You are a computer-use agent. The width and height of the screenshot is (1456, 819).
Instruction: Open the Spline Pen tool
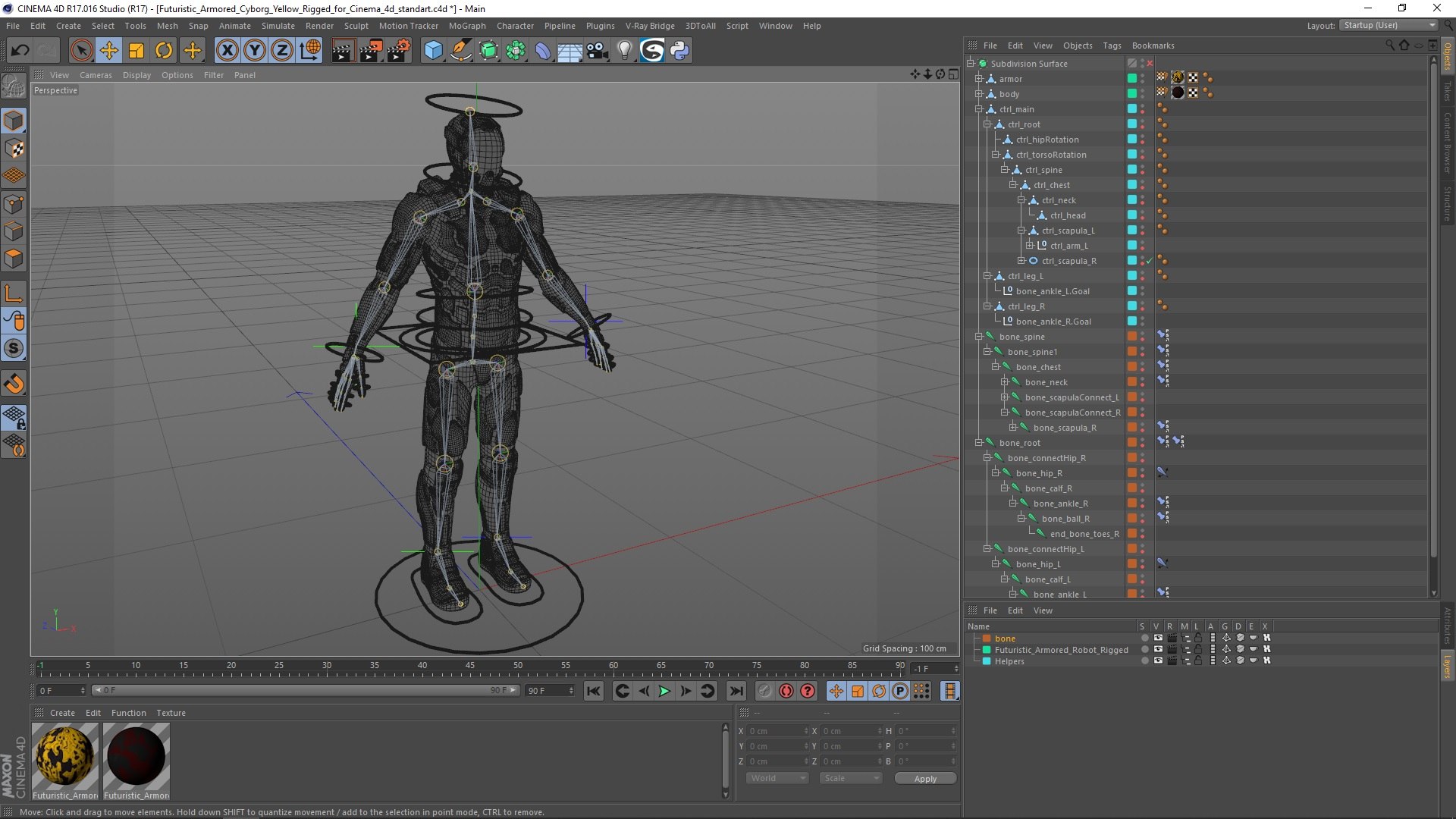pyautogui.click(x=460, y=51)
